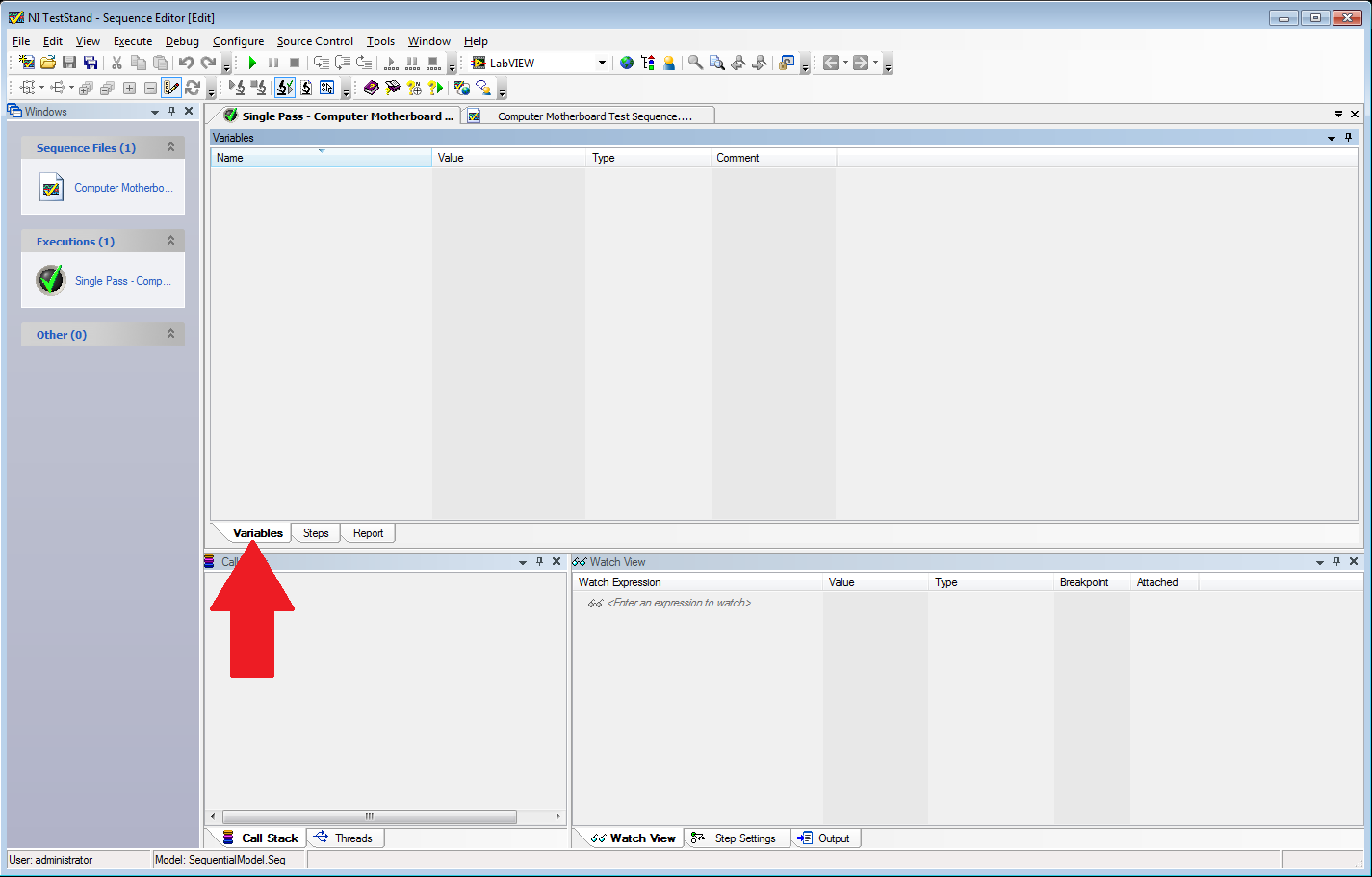Open the Debug menu
Screen dimensions: 1372x877
point(182,41)
